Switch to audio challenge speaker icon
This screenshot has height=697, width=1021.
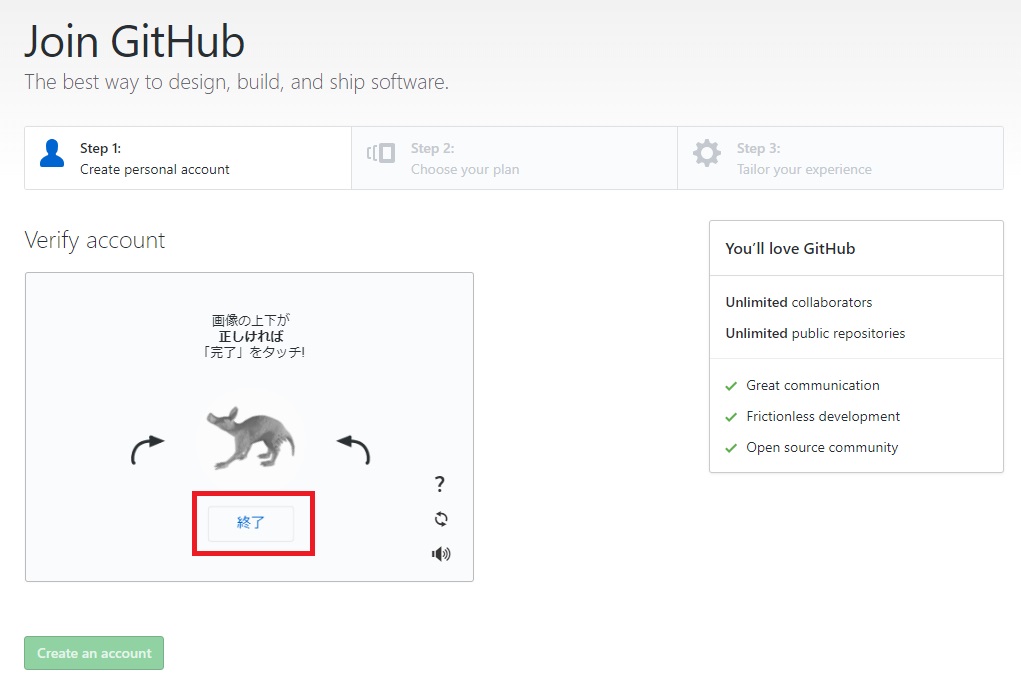coord(441,554)
